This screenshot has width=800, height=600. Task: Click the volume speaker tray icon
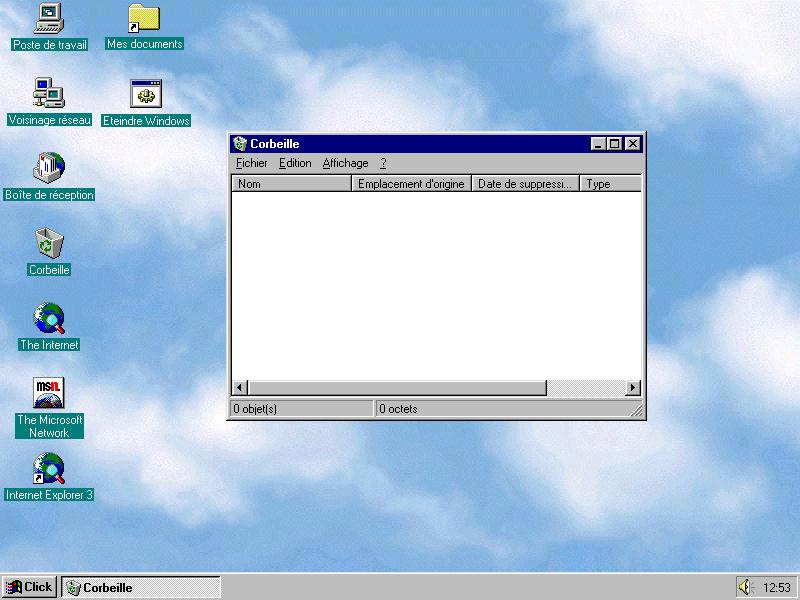(x=745, y=587)
